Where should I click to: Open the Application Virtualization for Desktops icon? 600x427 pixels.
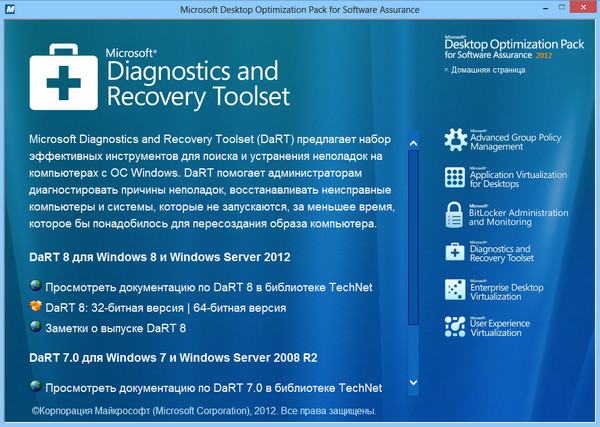click(x=452, y=178)
